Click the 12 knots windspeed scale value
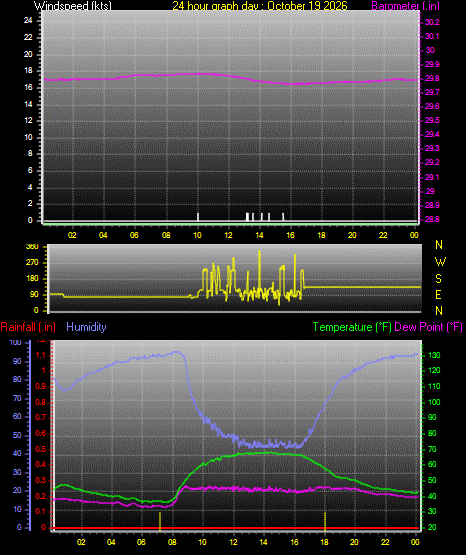This screenshot has height=555, width=466. pos(28,120)
